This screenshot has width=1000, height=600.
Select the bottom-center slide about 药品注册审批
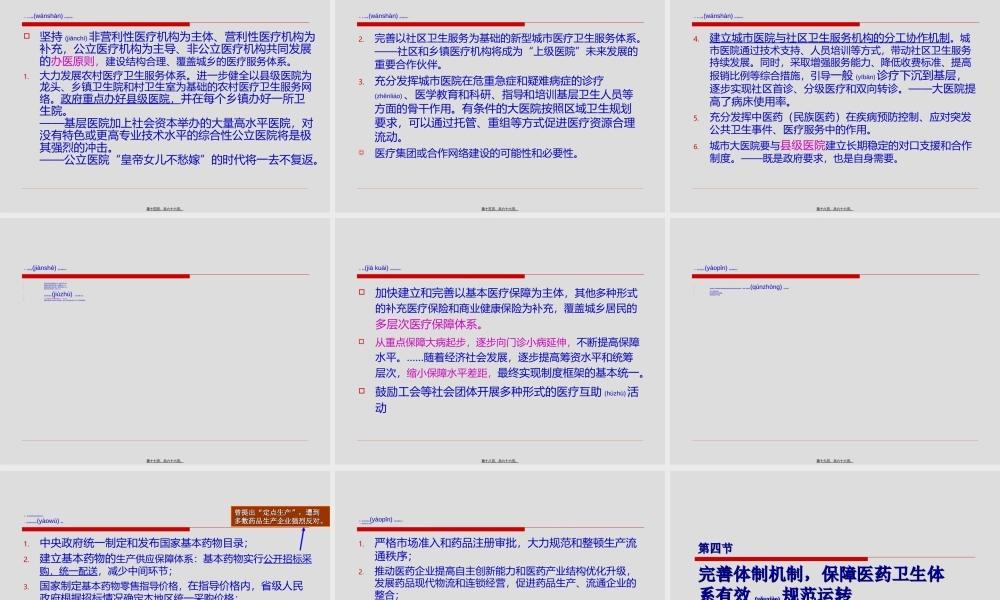tap(500, 555)
